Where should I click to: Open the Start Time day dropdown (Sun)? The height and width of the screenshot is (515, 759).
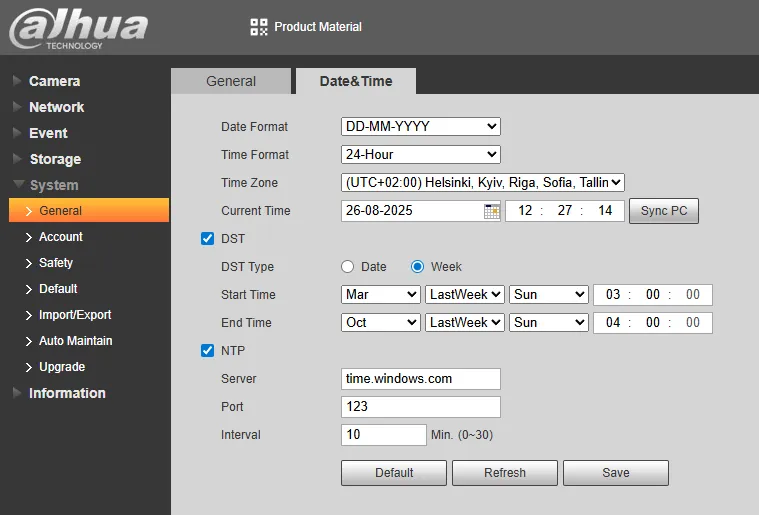tap(549, 294)
